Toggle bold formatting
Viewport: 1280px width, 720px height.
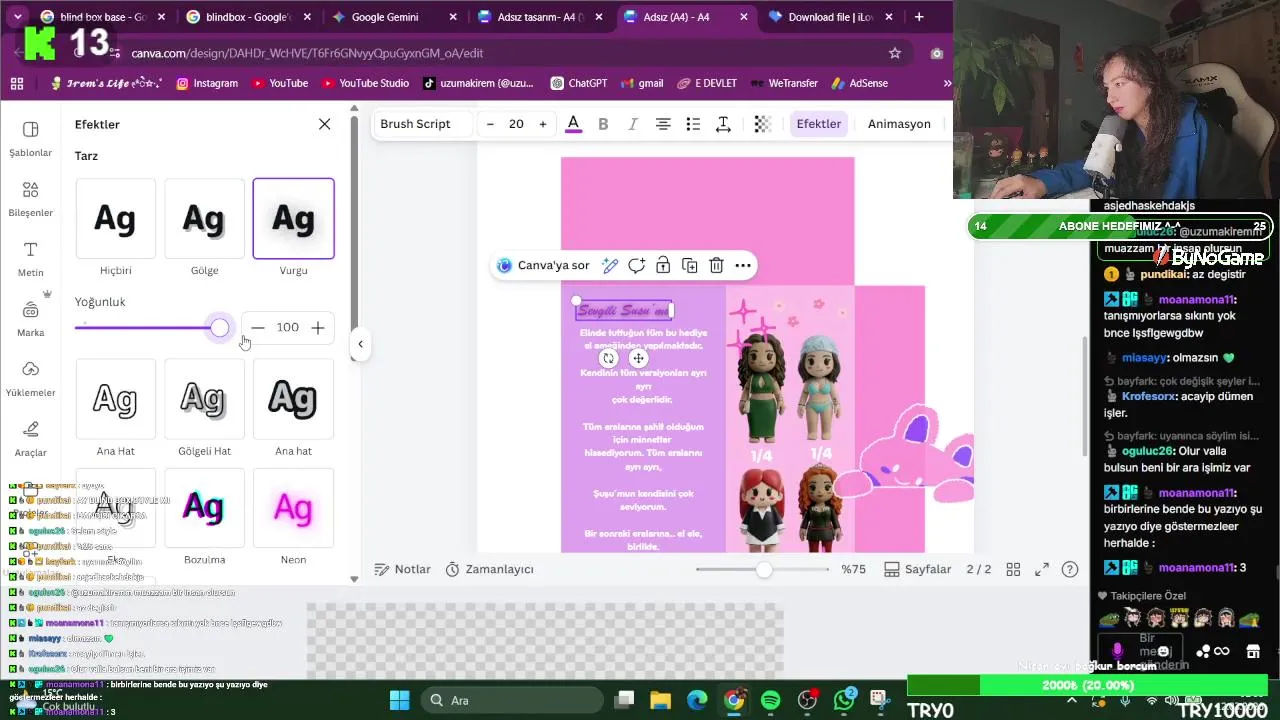click(603, 124)
